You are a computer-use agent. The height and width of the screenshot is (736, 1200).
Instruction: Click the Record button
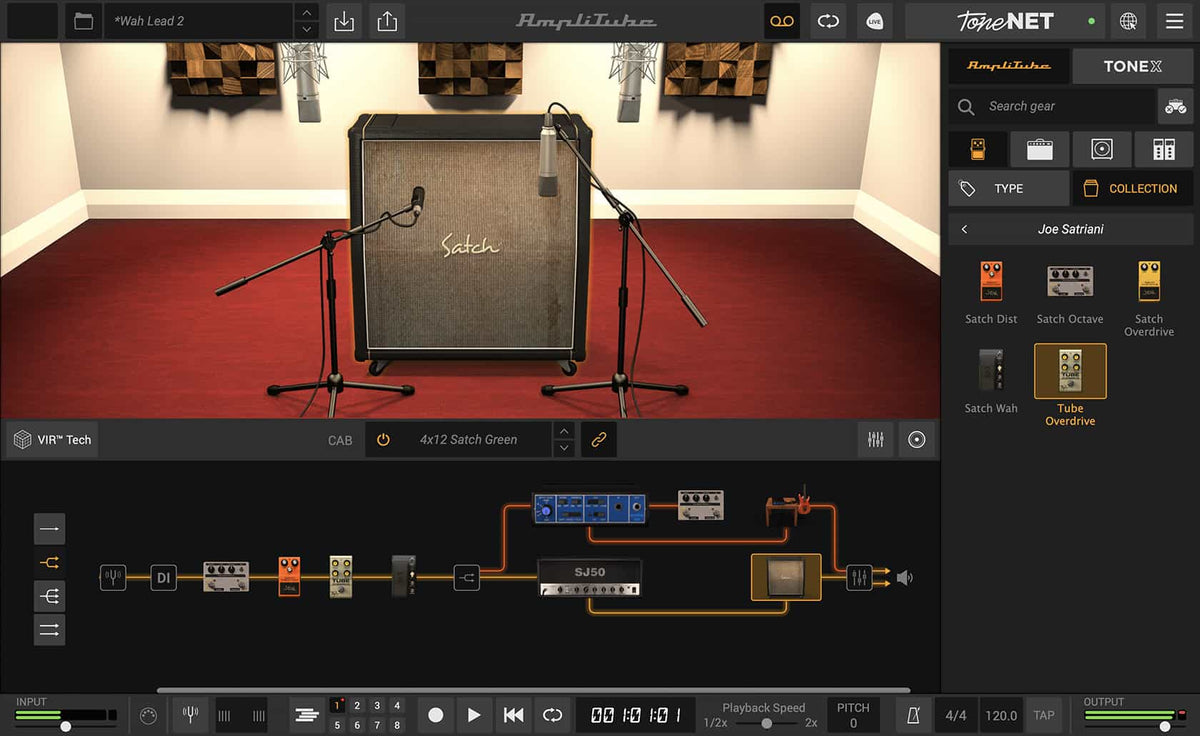(x=435, y=715)
